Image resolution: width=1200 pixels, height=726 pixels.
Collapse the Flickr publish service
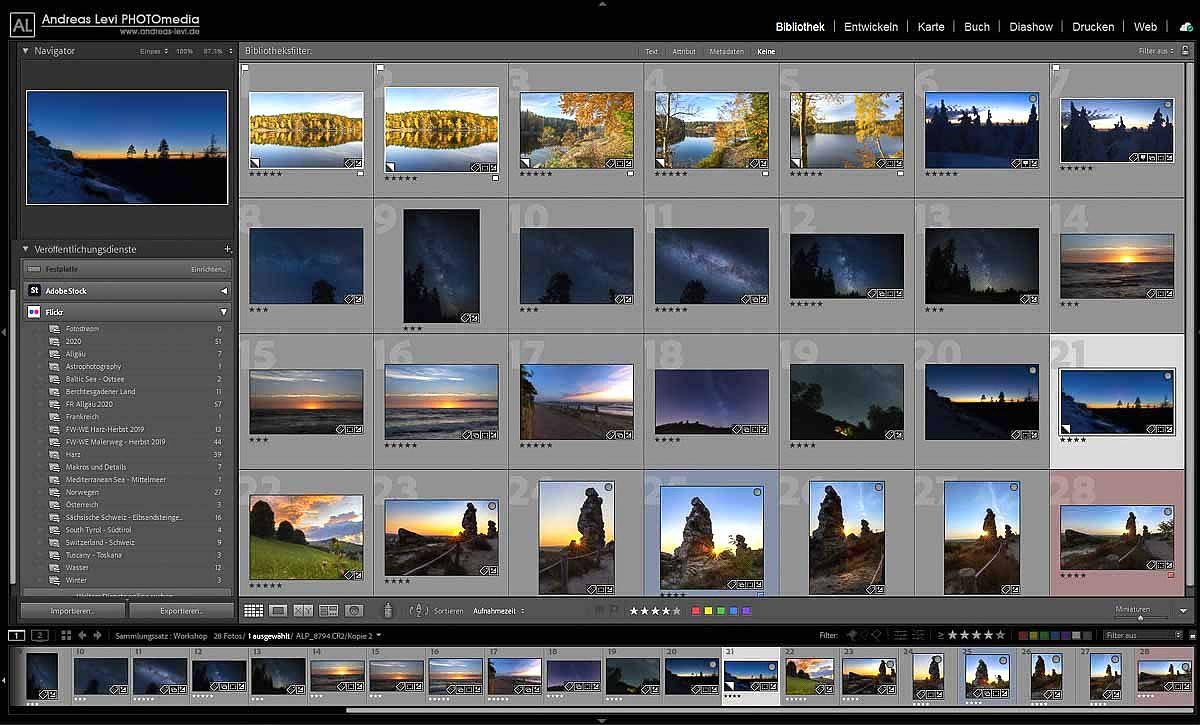click(x=224, y=312)
